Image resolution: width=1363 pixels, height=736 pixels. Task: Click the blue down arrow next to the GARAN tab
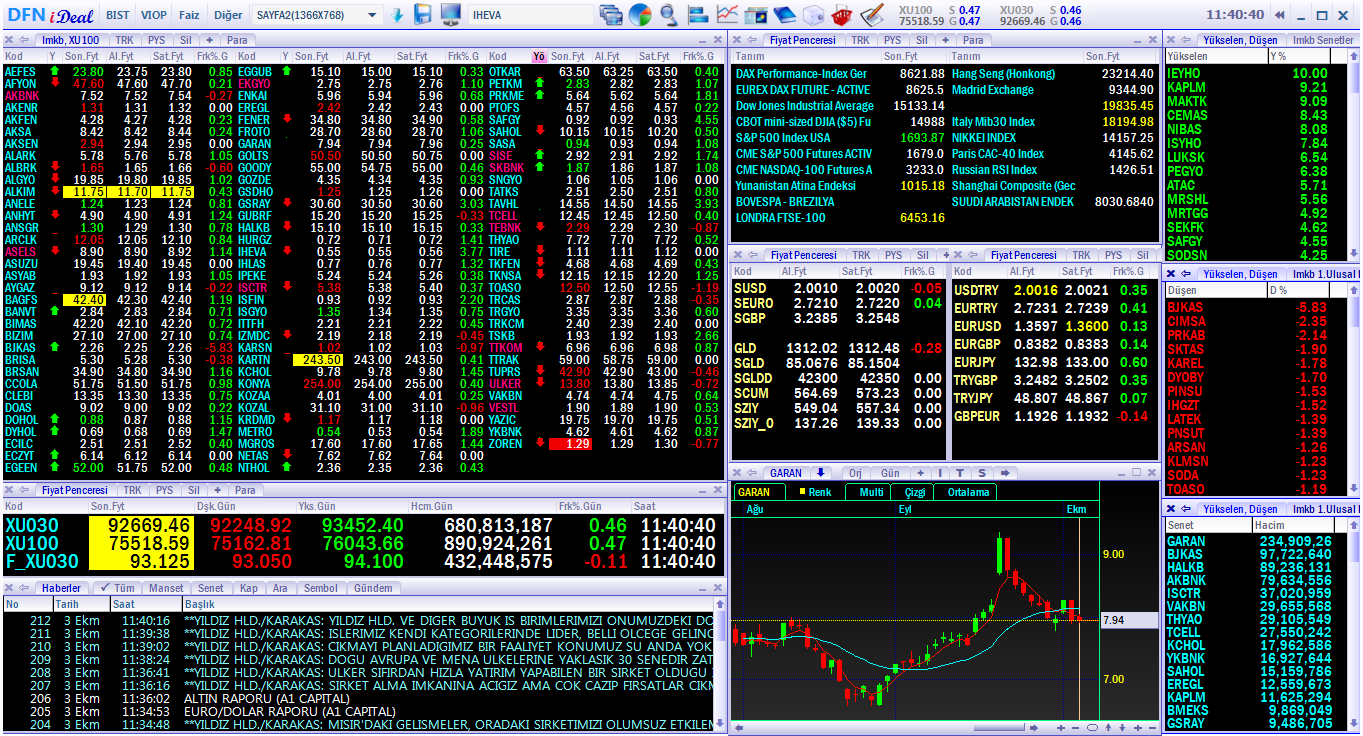[820, 473]
